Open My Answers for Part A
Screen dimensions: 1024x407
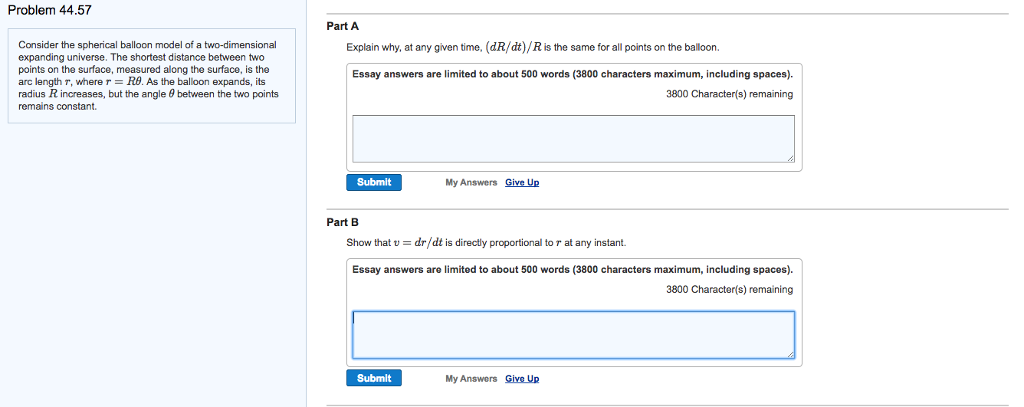[x=471, y=183]
